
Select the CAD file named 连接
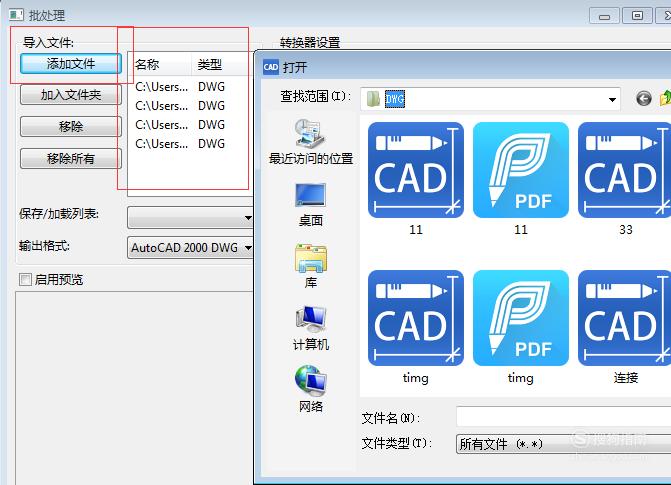tap(624, 327)
